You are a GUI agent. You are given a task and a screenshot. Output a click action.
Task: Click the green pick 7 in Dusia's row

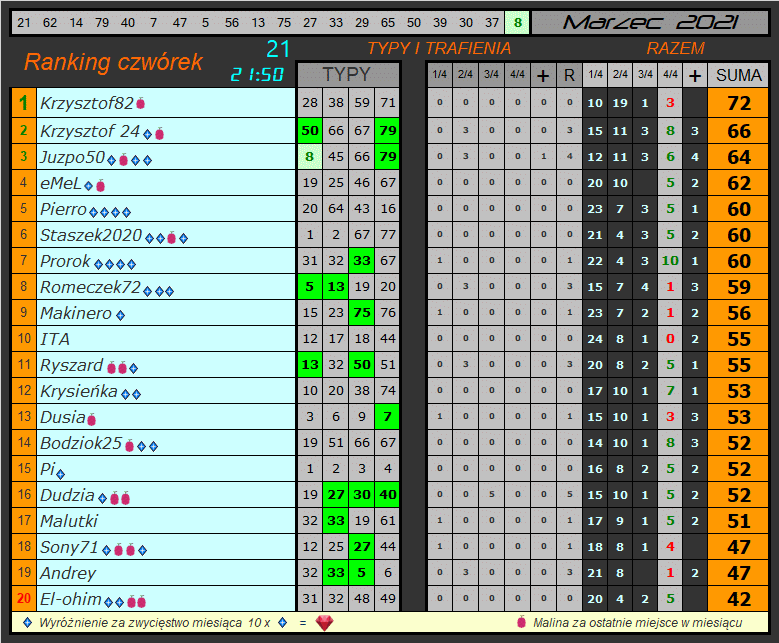tap(388, 417)
